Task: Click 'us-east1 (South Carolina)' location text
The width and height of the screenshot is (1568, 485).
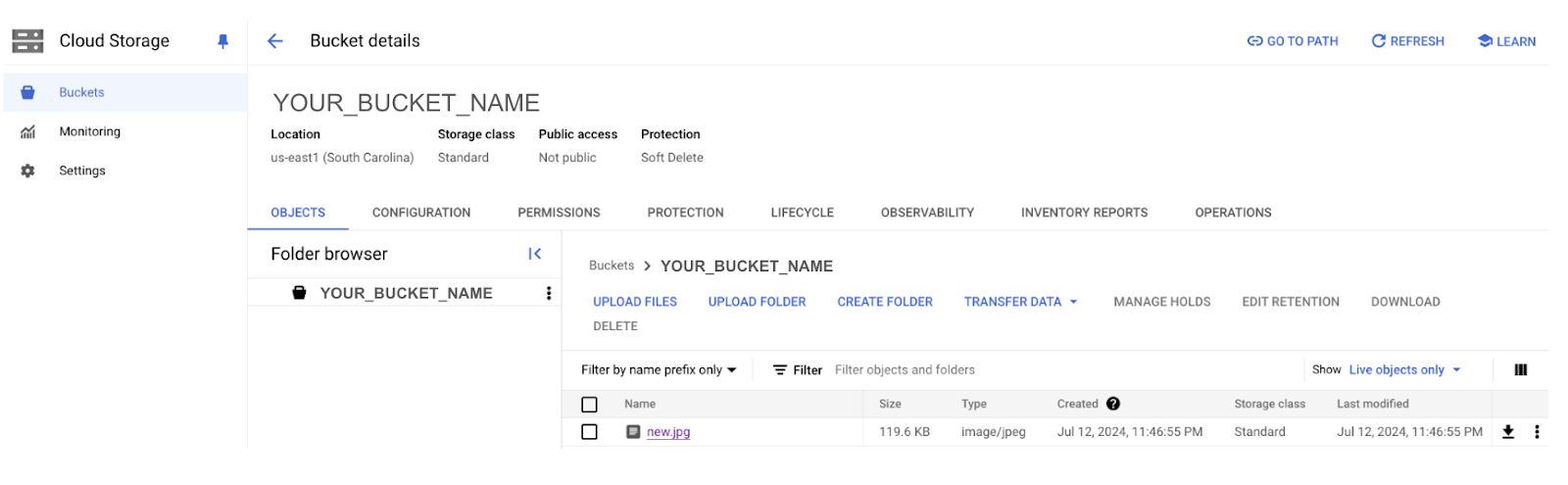Action: pyautogui.click(x=342, y=158)
